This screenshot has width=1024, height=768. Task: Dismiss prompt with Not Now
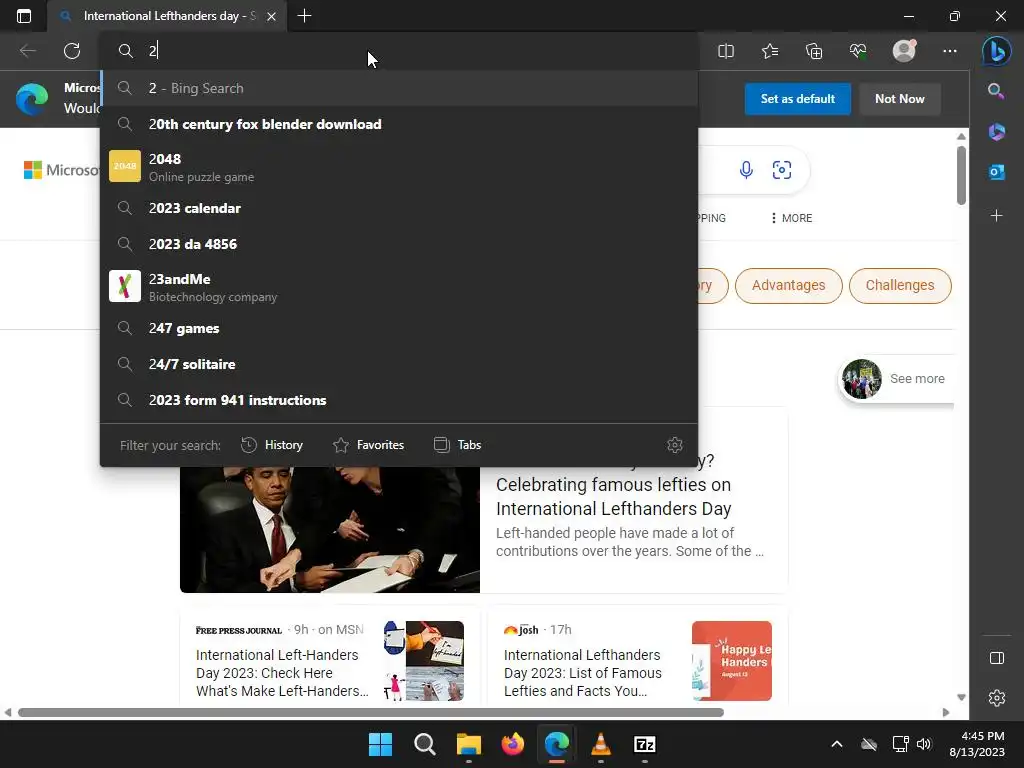click(x=900, y=99)
